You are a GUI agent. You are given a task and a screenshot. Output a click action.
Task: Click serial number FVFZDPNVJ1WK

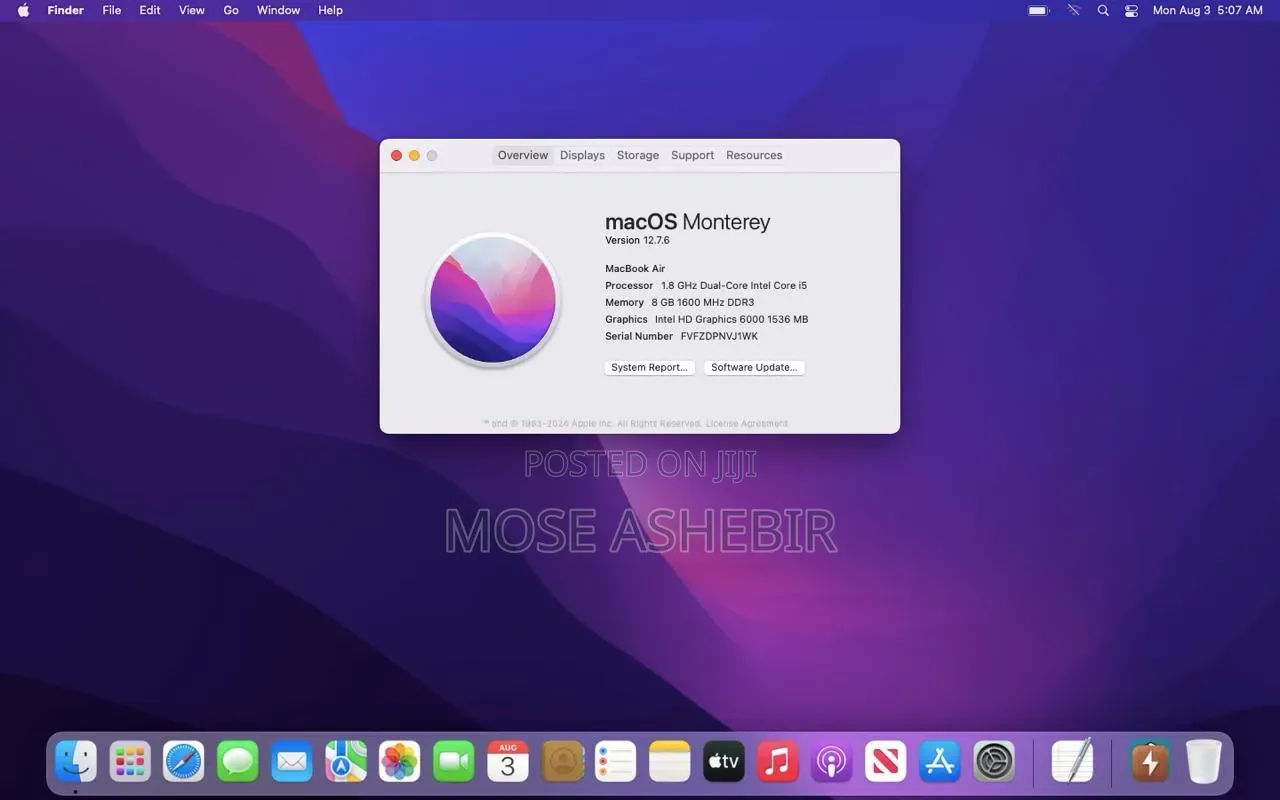(719, 336)
